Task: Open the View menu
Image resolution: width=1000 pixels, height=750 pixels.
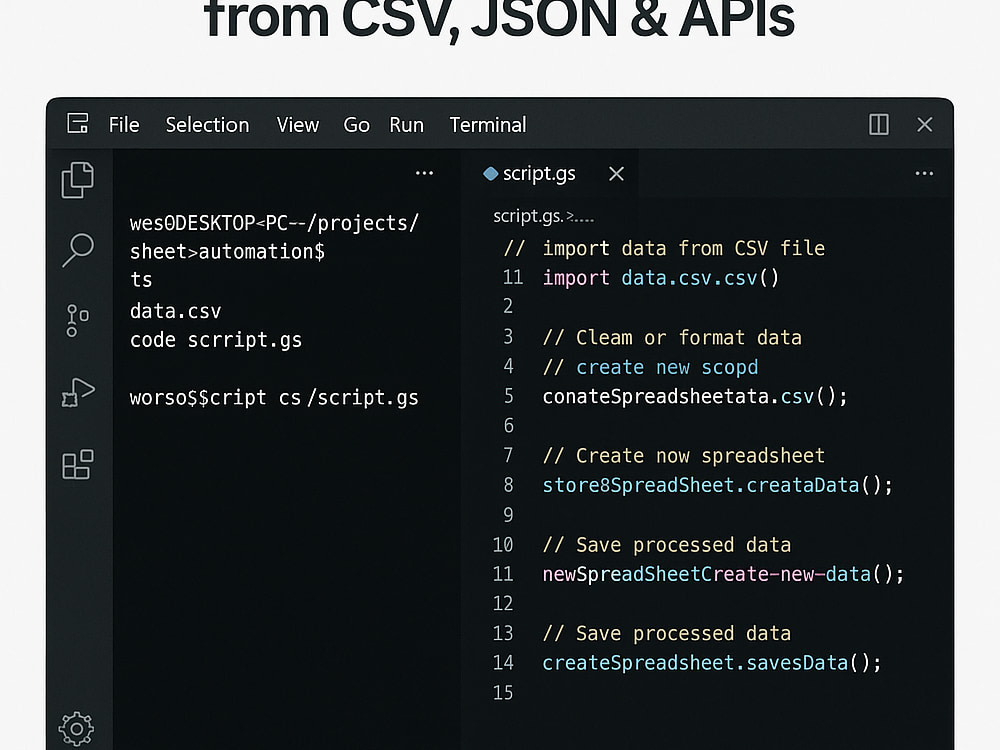Action: 298,124
